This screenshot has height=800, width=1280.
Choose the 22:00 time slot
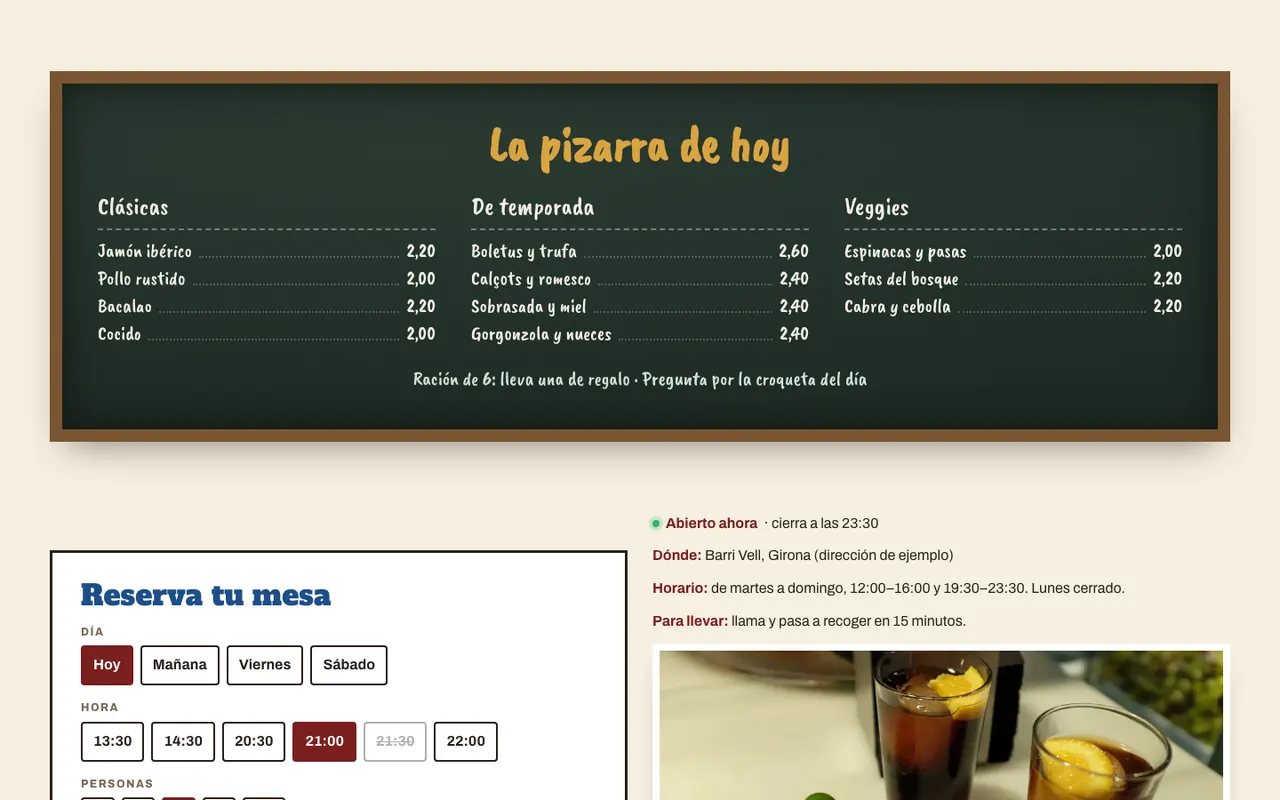466,742
